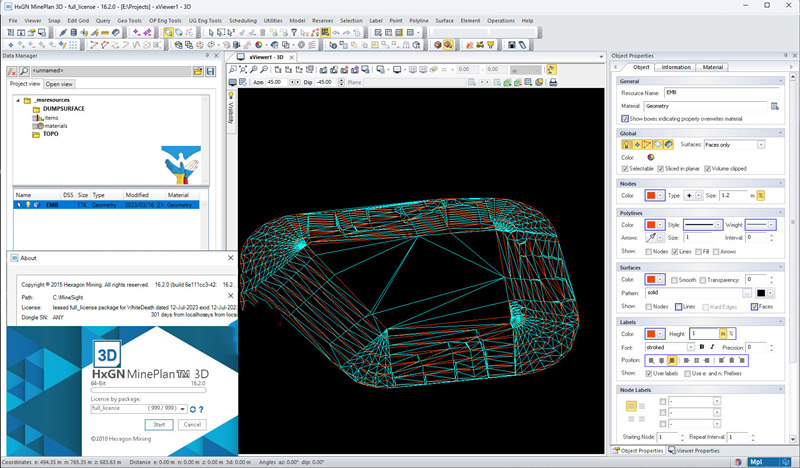800x468 pixels.
Task: Click the percent toggle next to node Size
Action: [x=760, y=195]
